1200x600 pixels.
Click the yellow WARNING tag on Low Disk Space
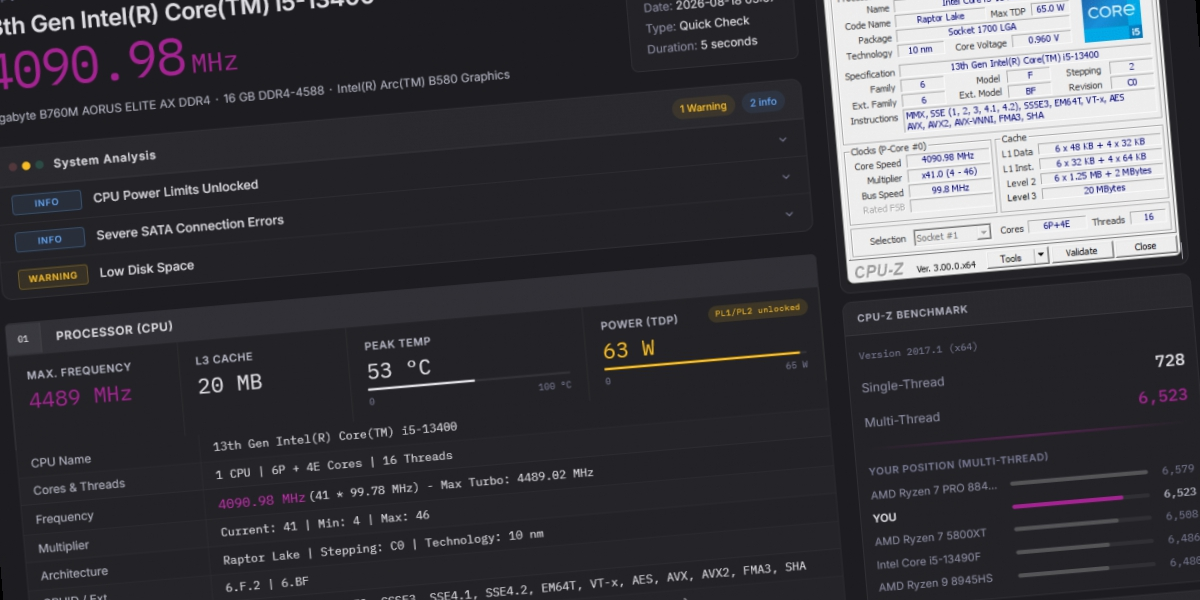pyautogui.click(x=53, y=277)
